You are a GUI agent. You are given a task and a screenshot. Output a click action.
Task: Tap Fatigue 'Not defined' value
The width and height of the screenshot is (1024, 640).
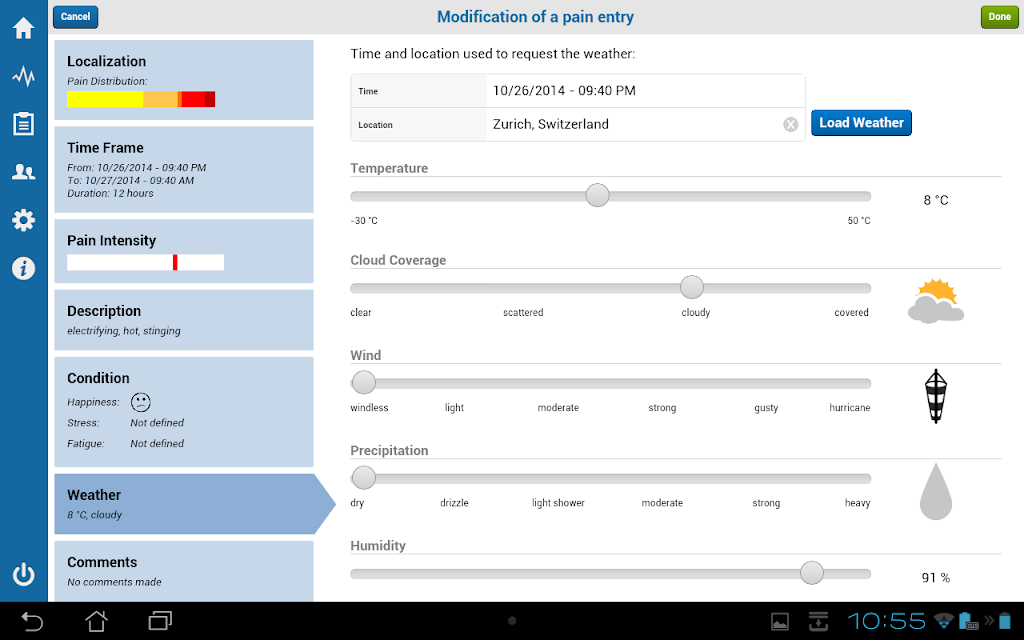click(x=157, y=443)
